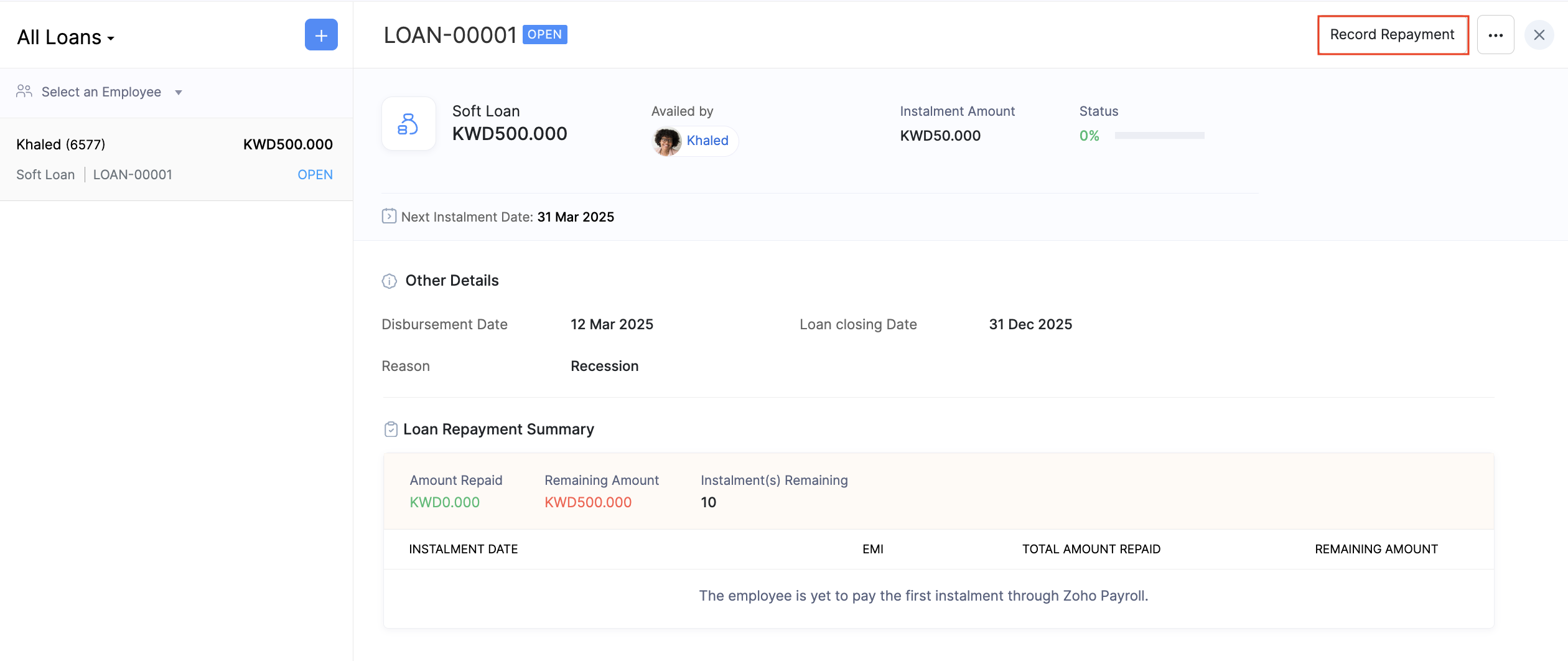Click the OPEN status badge next to LOAN-00001

(544, 35)
